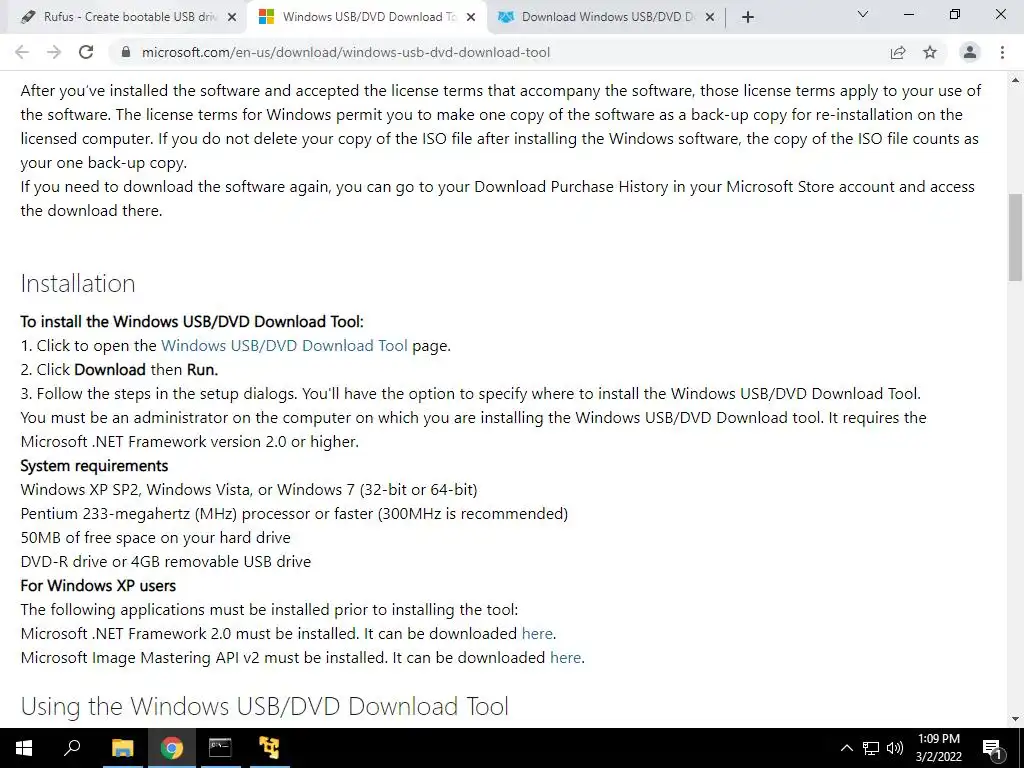Open the Windows USB/DVD Download Tool link
Viewport: 1024px width, 768px height.
284,345
